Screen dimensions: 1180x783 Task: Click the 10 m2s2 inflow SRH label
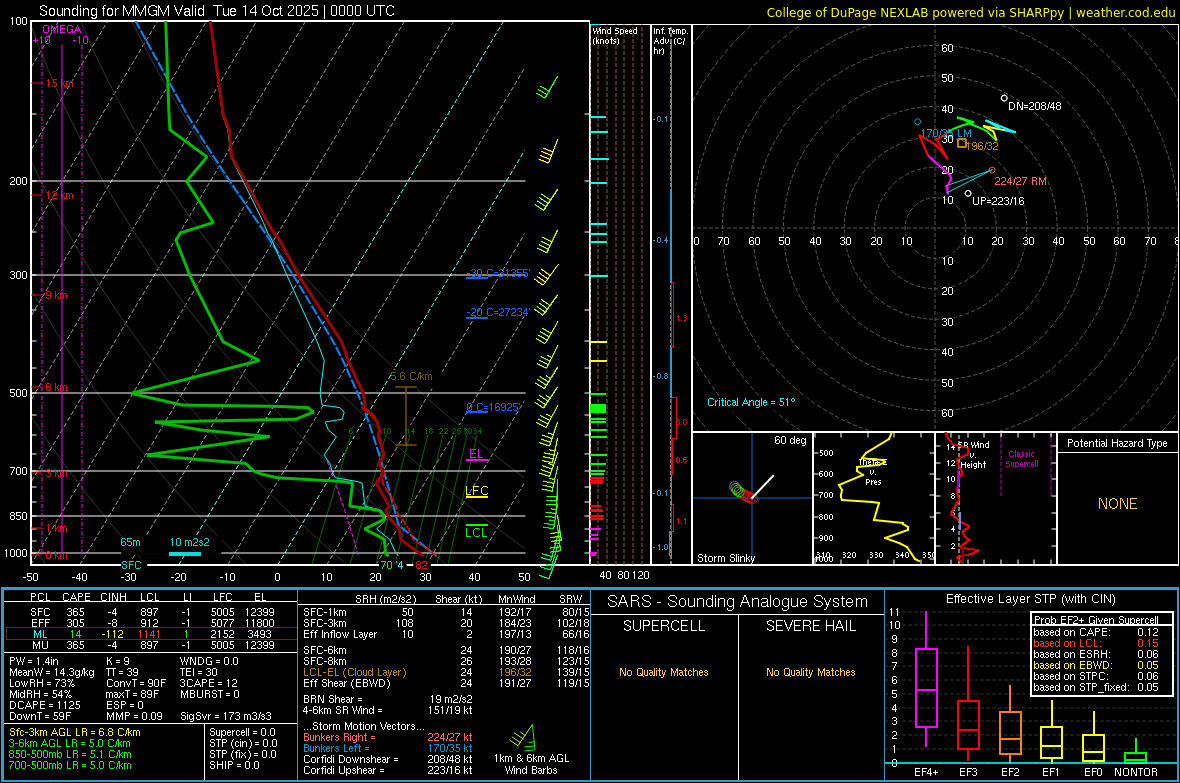[190, 542]
